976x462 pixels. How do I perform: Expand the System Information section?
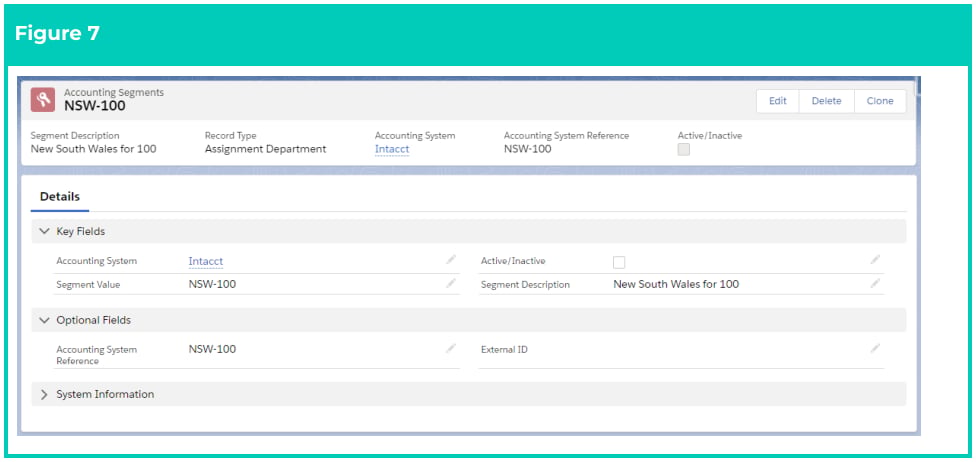44,394
